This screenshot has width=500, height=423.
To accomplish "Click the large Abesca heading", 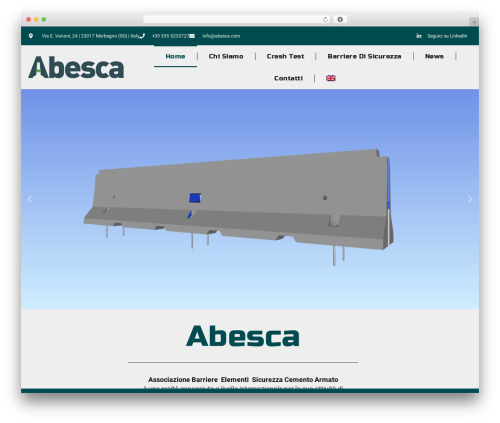I will [x=243, y=336].
